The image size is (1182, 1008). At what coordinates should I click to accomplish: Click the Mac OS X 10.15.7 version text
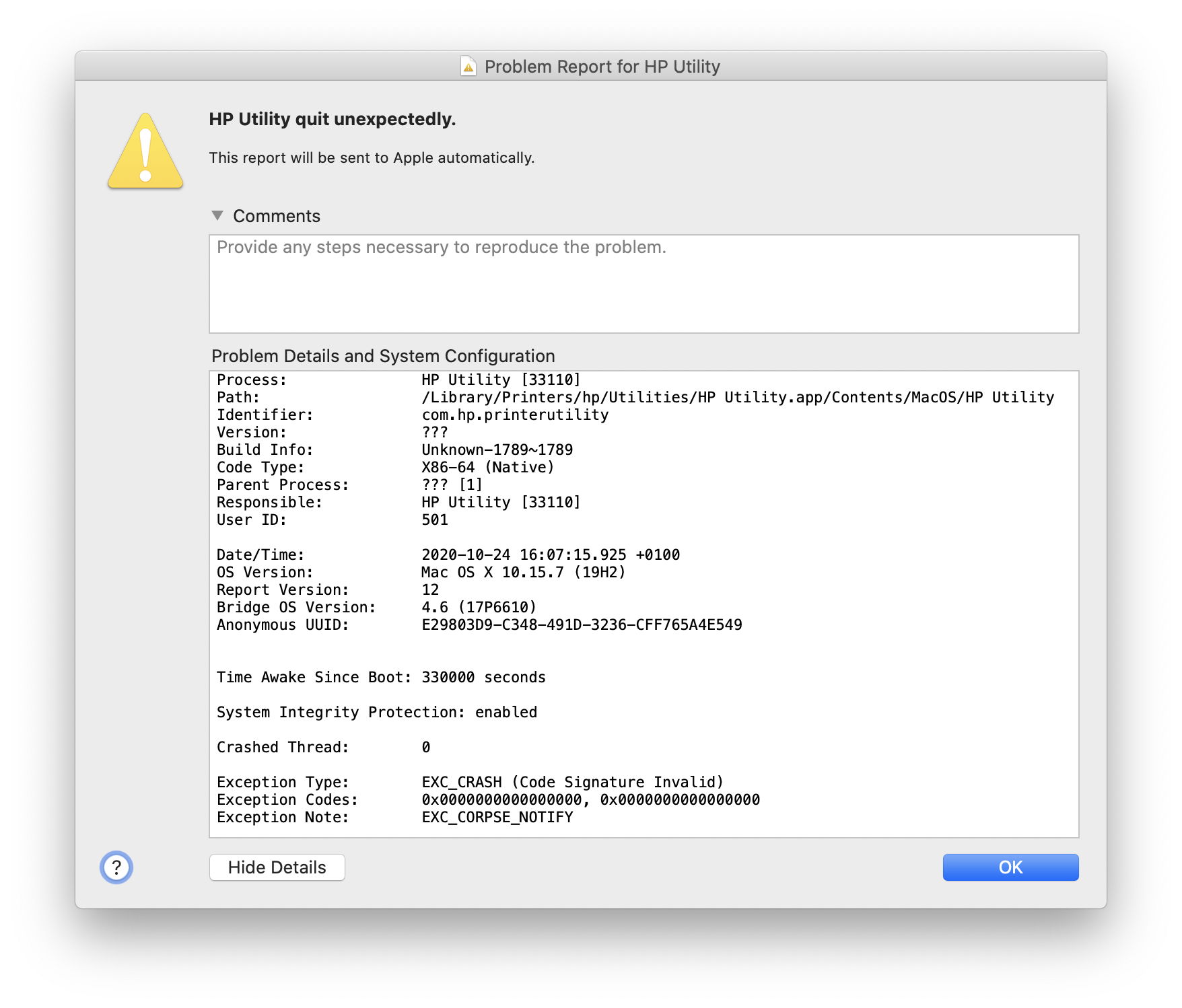523,573
